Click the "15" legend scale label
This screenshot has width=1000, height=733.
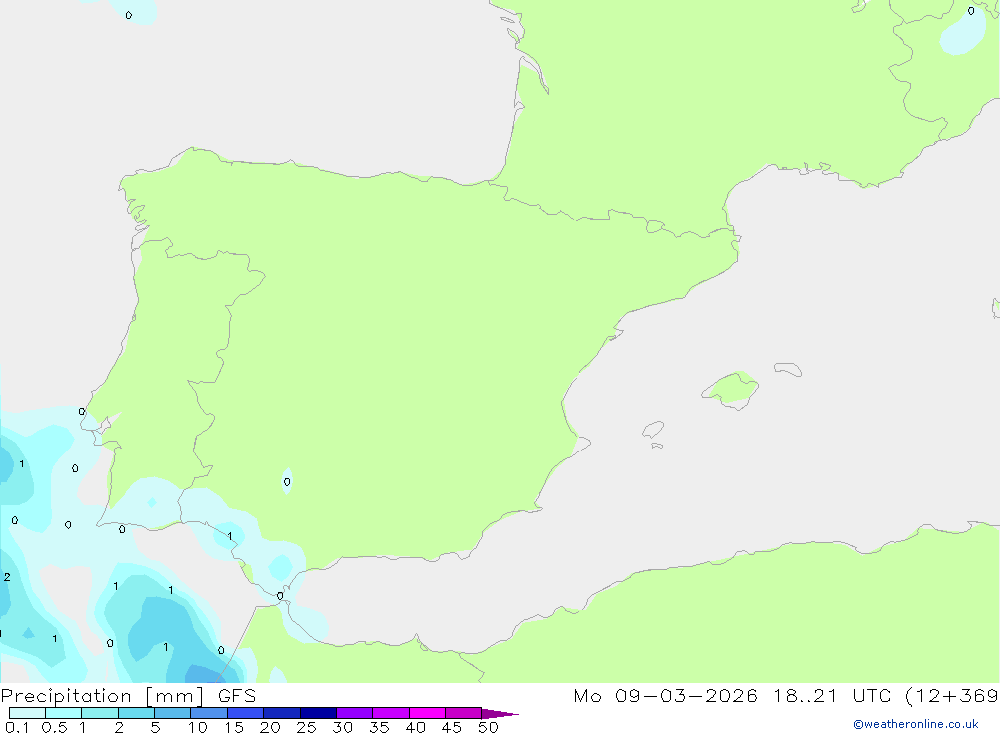click(x=234, y=727)
